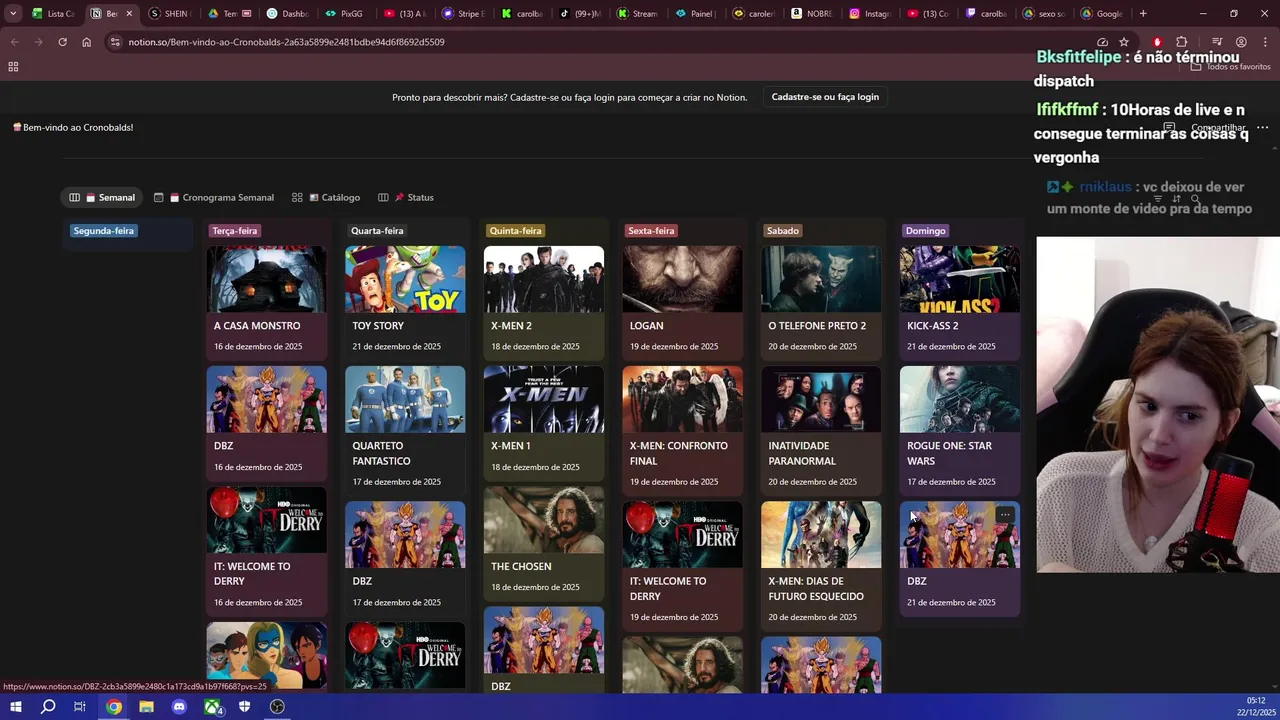Open the X-MEN 2 card
1280x720 pixels.
point(544,303)
